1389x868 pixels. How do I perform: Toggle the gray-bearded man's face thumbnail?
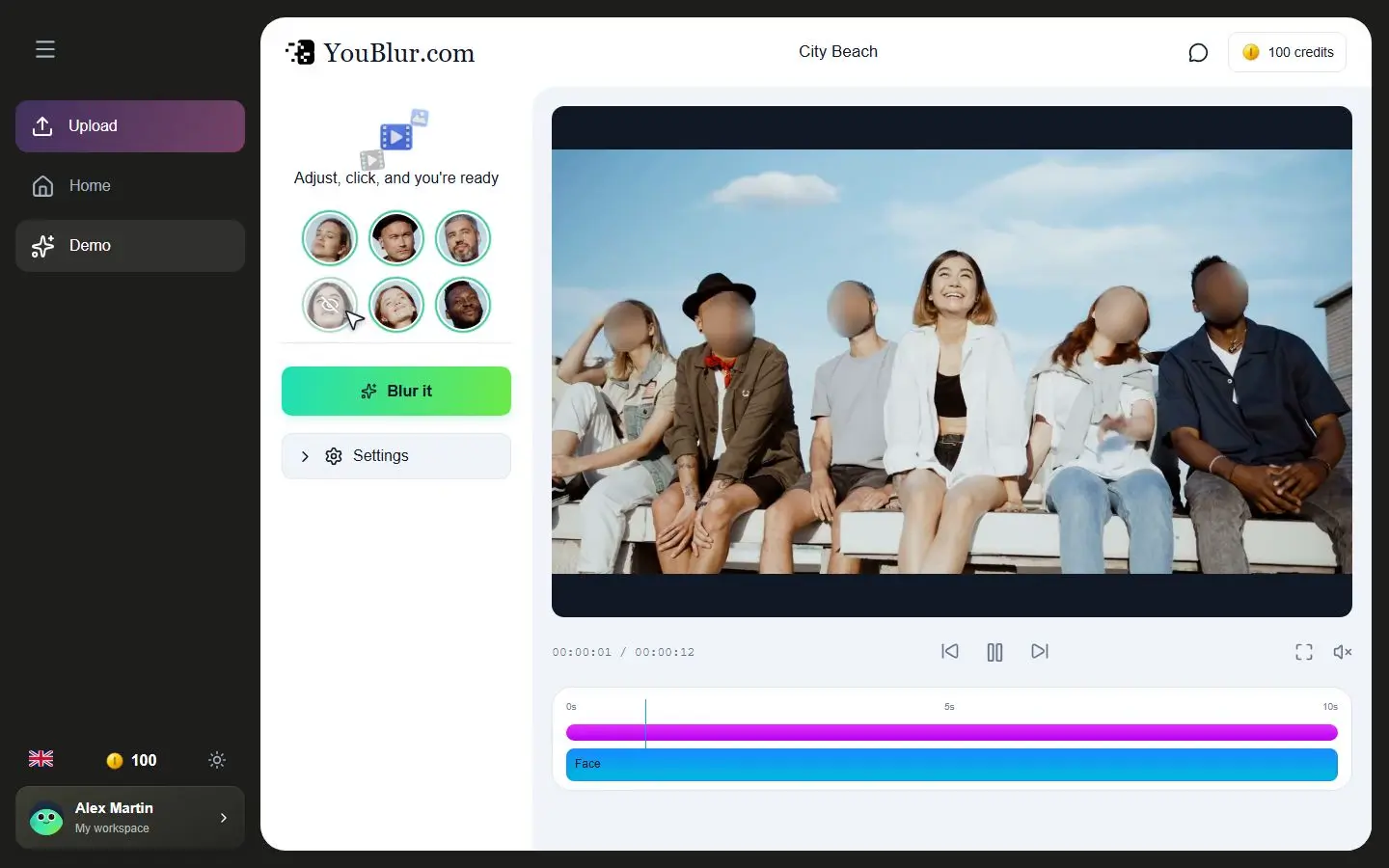[x=463, y=238]
